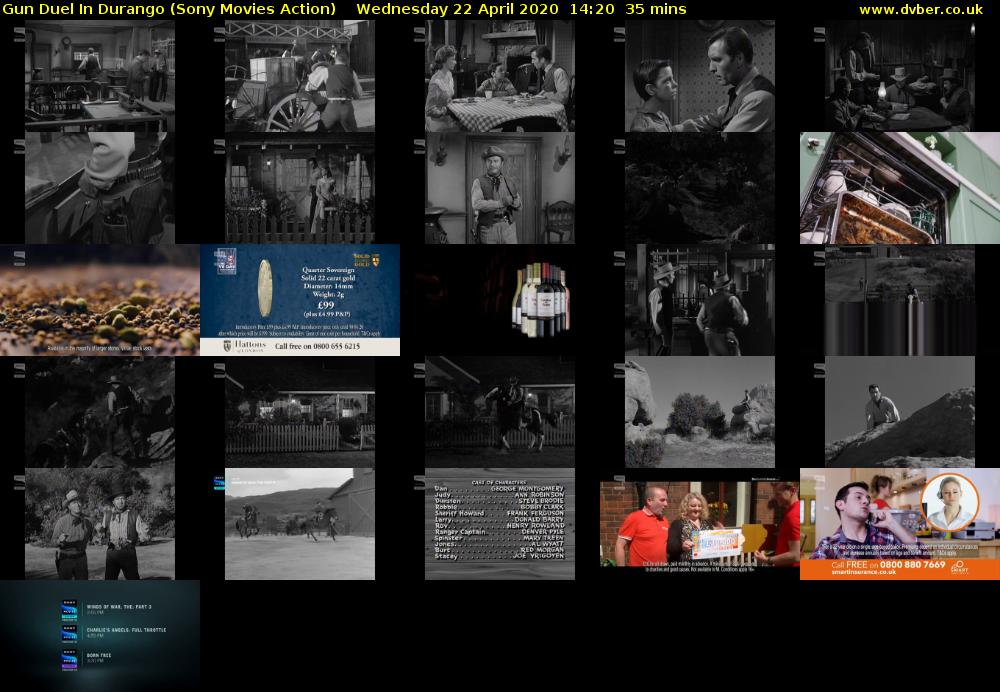This screenshot has width=1000, height=692.
Task: Open the wagon wheel street scene thumbnail
Action: [x=300, y=76]
